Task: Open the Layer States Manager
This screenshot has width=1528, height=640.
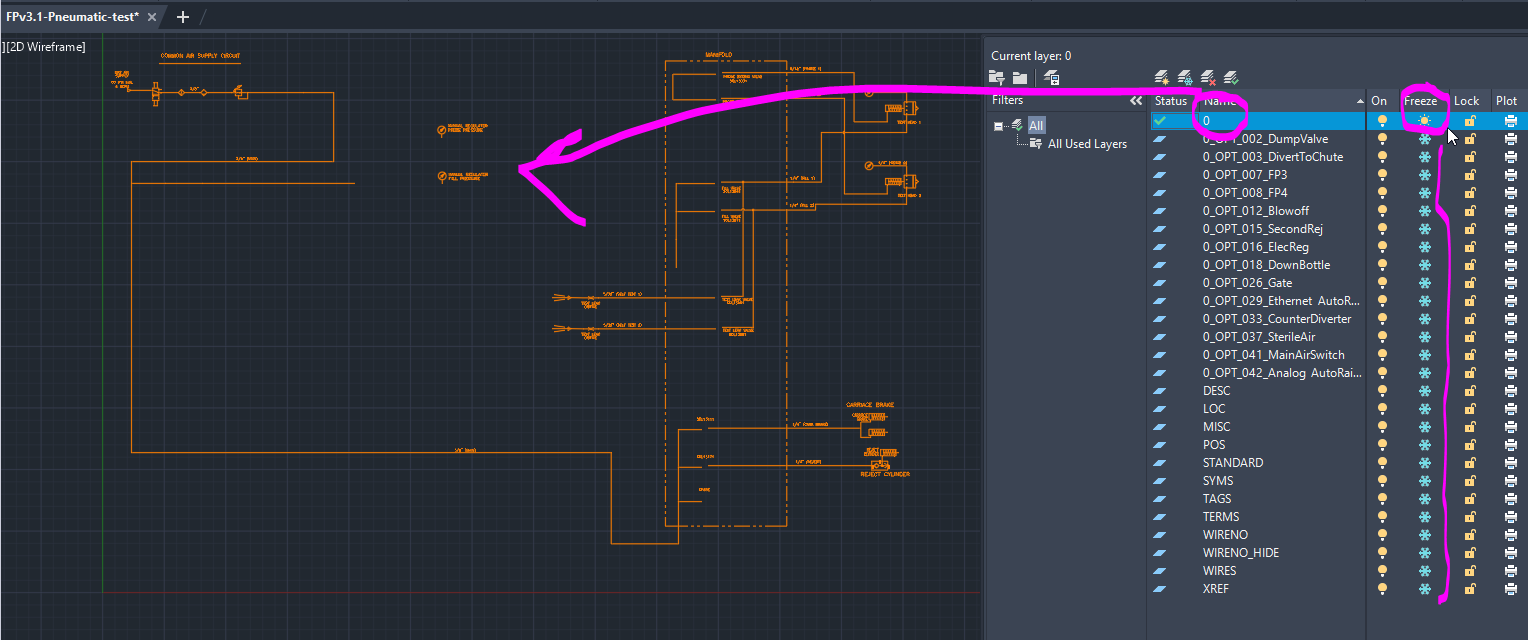Action: [1050, 77]
